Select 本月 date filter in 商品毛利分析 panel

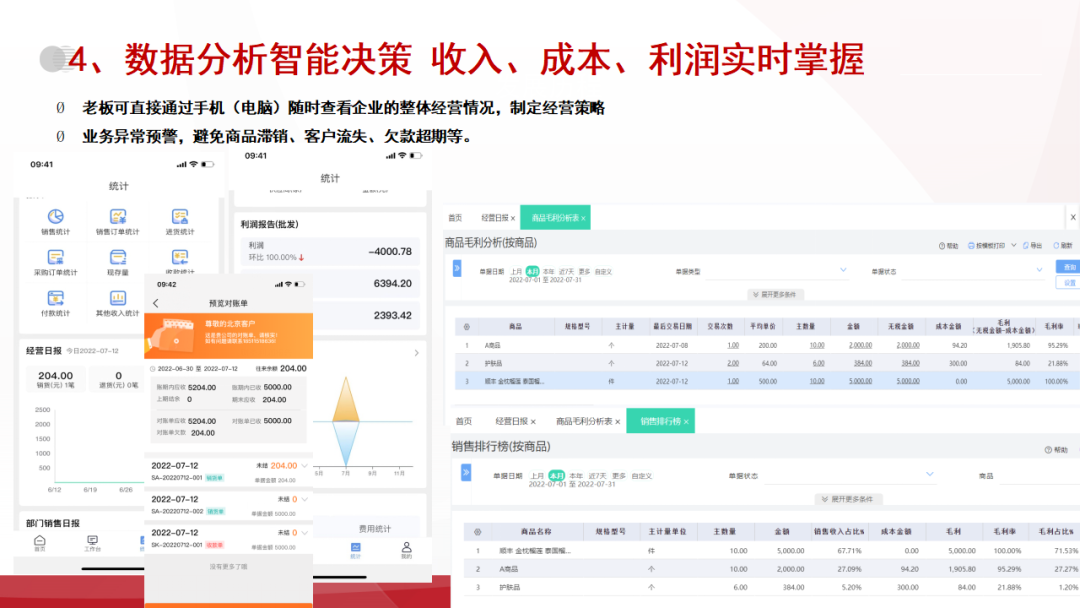tap(532, 272)
